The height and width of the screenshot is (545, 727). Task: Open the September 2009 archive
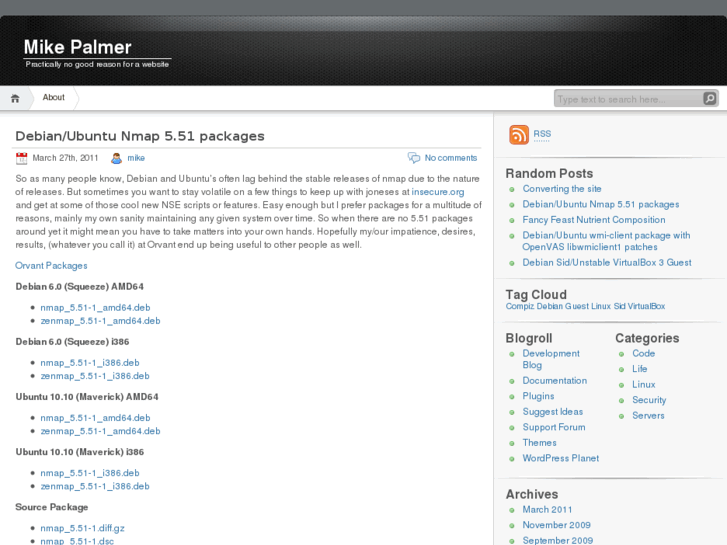point(558,540)
